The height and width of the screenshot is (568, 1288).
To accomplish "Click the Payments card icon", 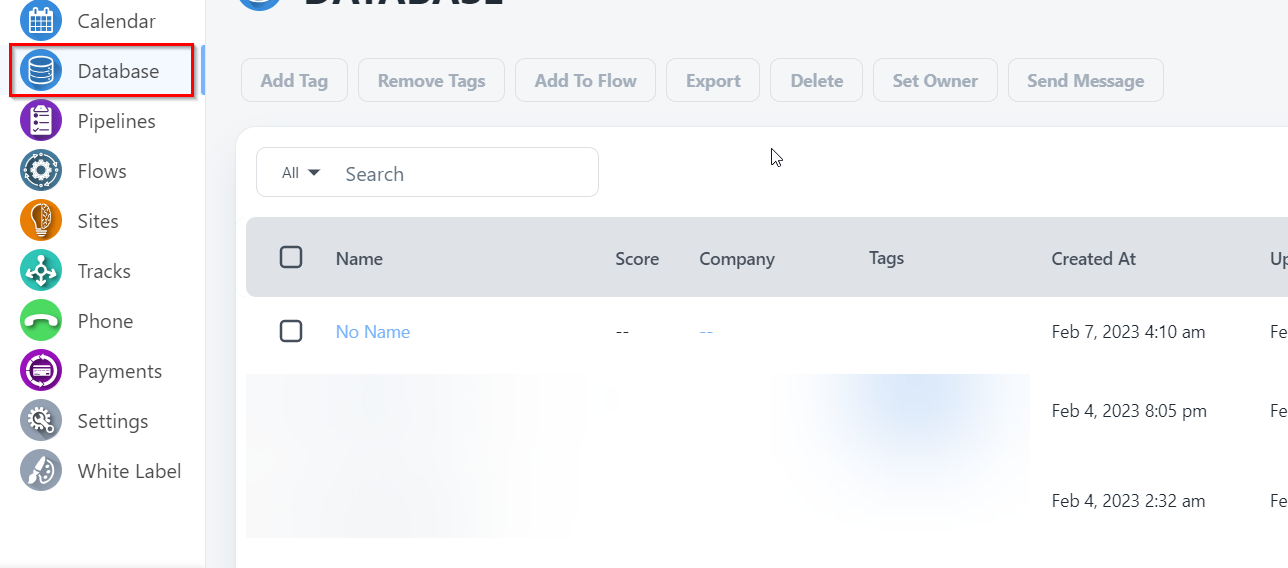I will click(x=41, y=371).
